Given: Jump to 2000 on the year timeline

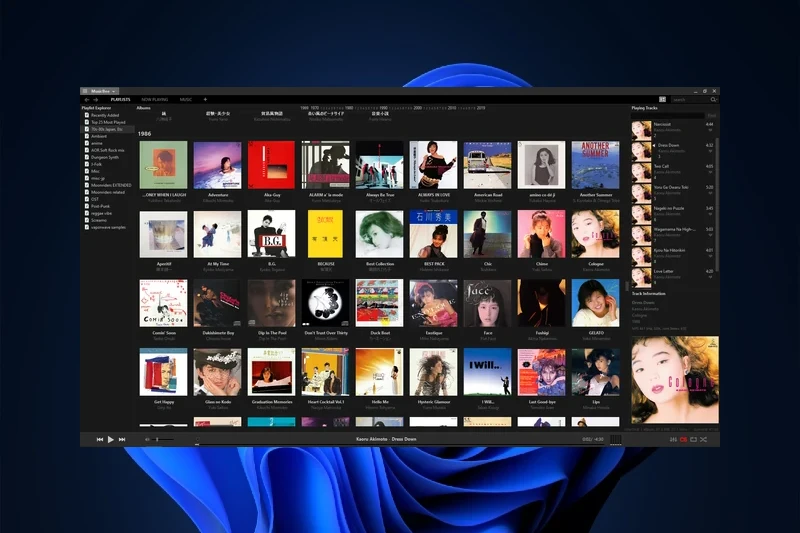Looking at the screenshot, I should pyautogui.click(x=418, y=108).
